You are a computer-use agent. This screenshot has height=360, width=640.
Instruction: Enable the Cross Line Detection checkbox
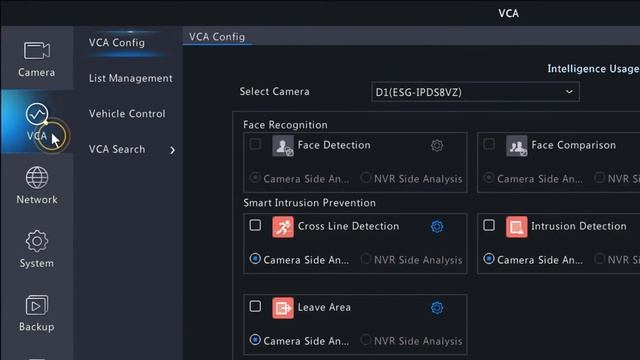[x=255, y=225]
